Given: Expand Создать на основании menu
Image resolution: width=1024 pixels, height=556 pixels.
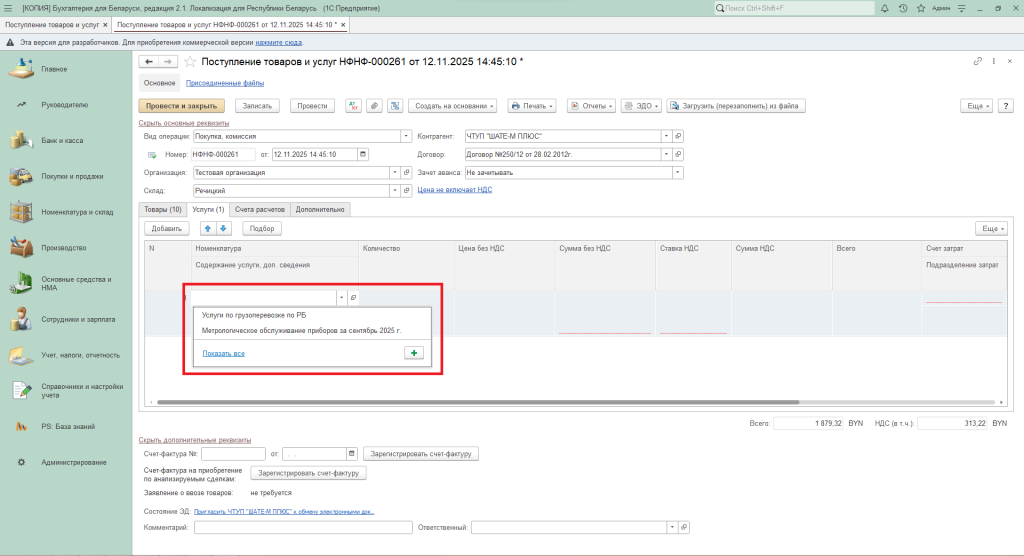Looking at the screenshot, I should coord(454,106).
